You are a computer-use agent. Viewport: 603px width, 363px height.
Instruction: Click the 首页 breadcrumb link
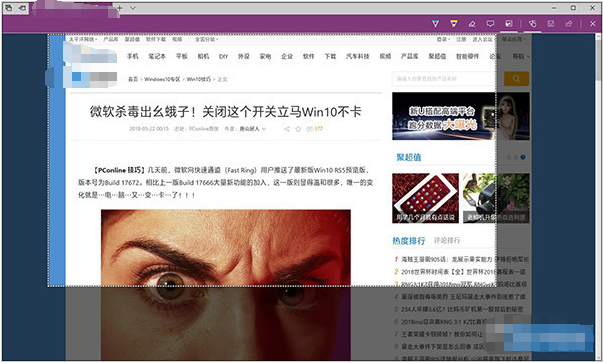click(133, 79)
